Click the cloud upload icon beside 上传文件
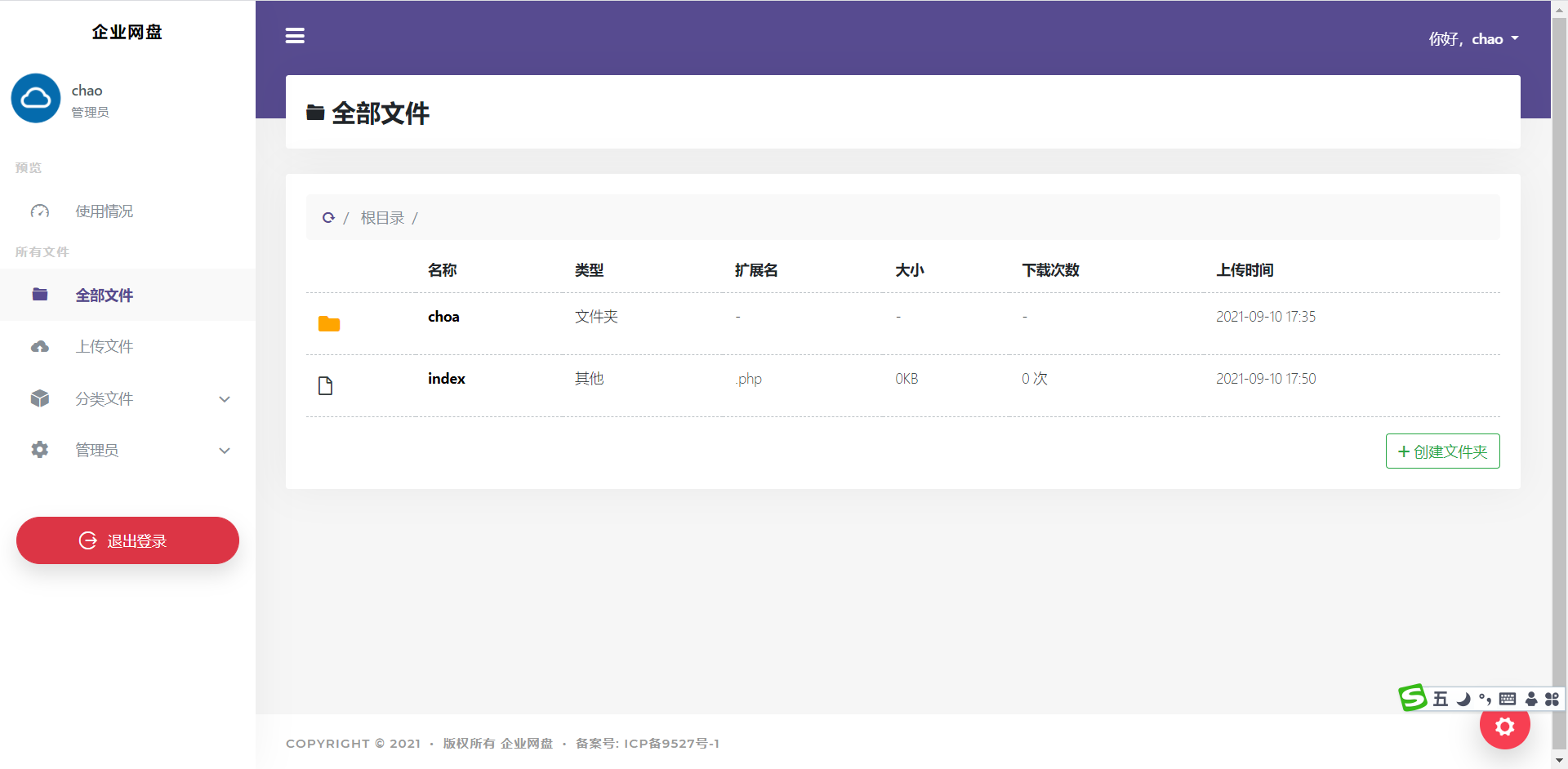The image size is (1568, 769). click(x=40, y=347)
